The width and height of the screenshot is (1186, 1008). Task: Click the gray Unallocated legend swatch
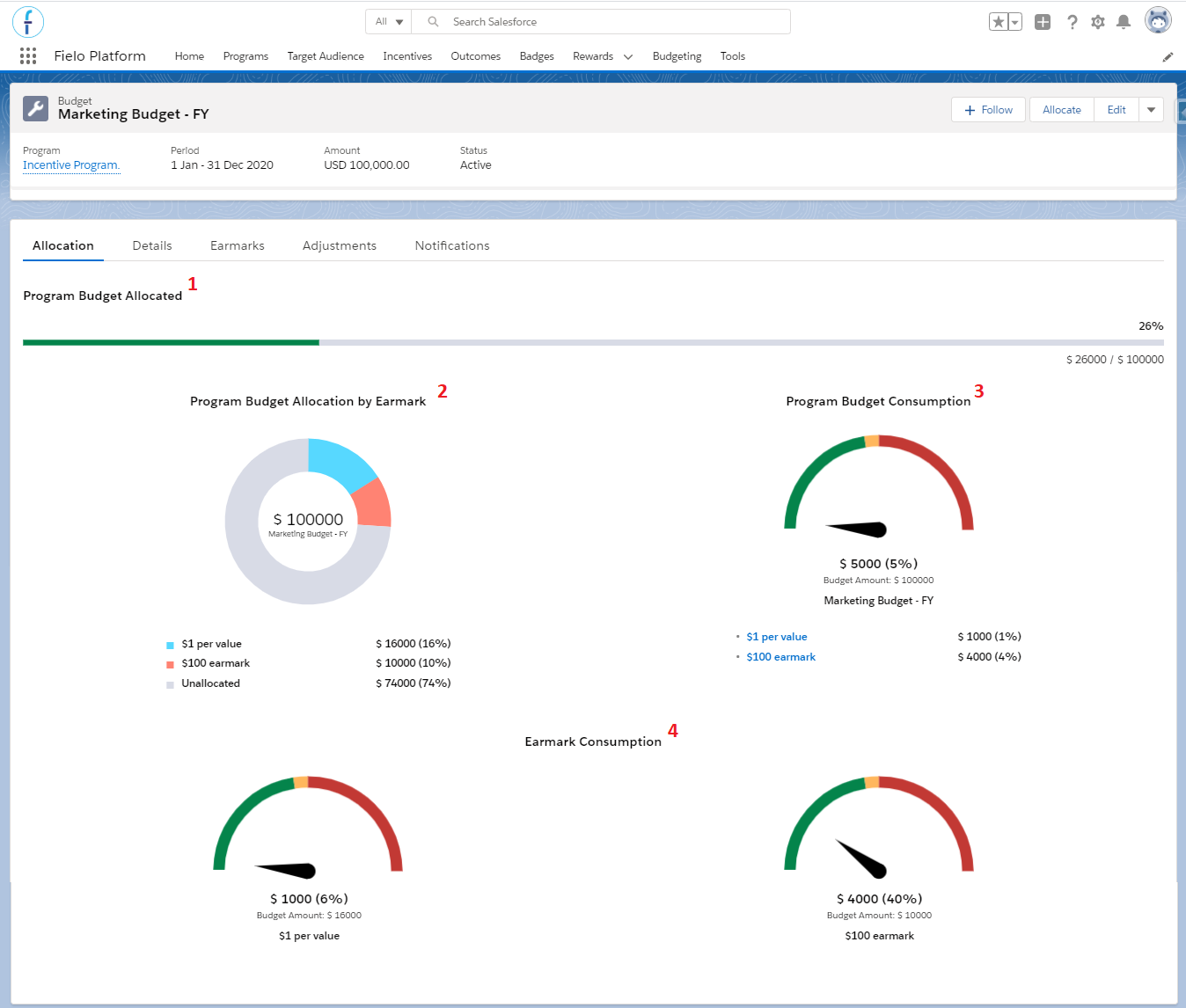pyautogui.click(x=170, y=684)
